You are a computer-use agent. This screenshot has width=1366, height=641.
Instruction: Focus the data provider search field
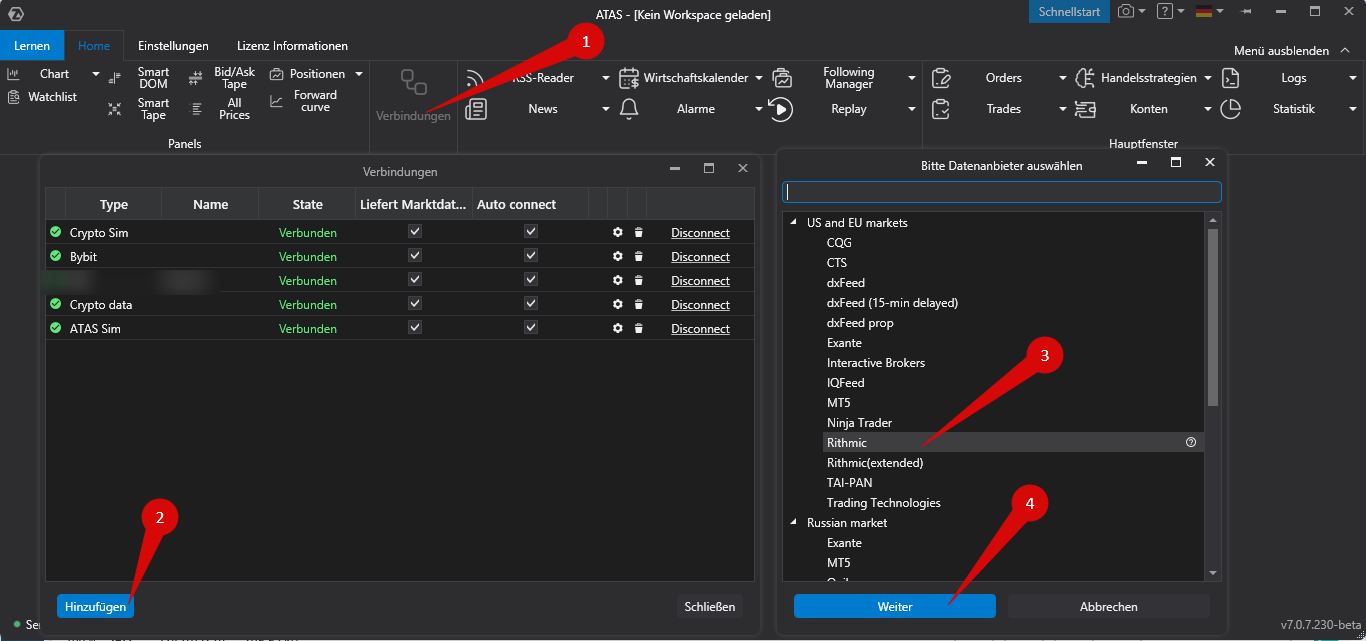click(x=1001, y=191)
